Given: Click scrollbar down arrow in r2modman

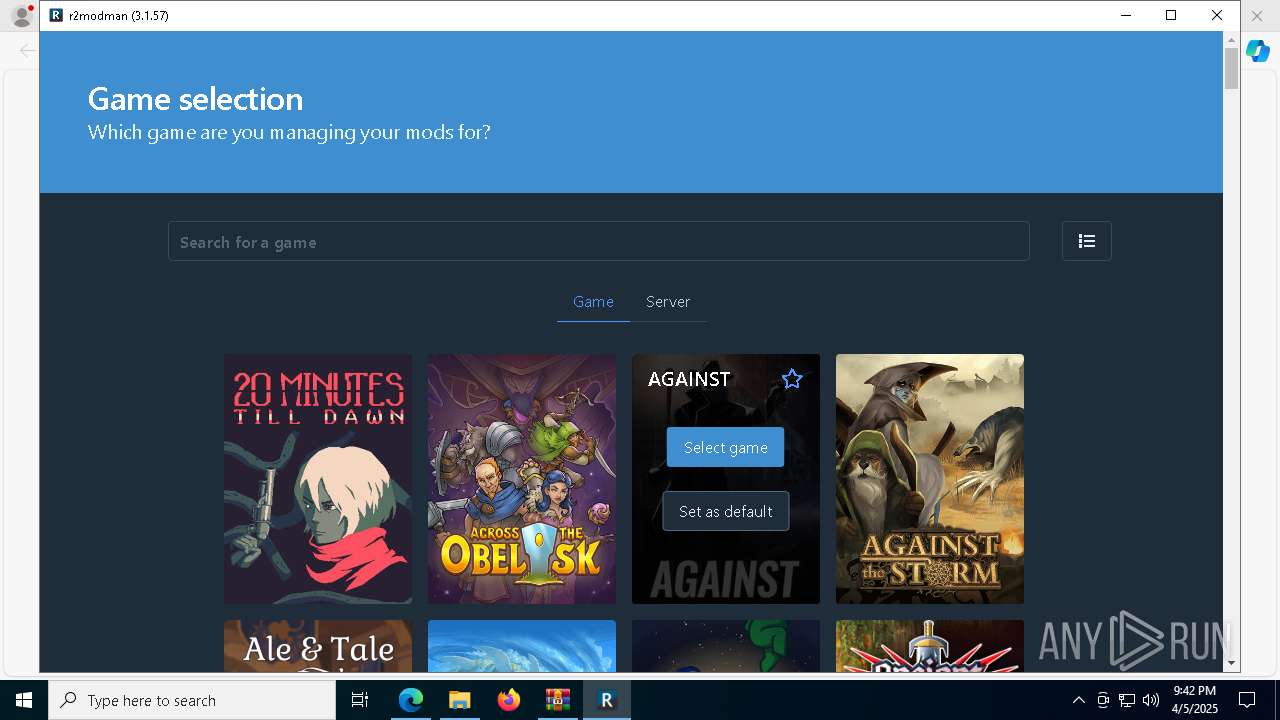Looking at the screenshot, I should coord(1231,663).
